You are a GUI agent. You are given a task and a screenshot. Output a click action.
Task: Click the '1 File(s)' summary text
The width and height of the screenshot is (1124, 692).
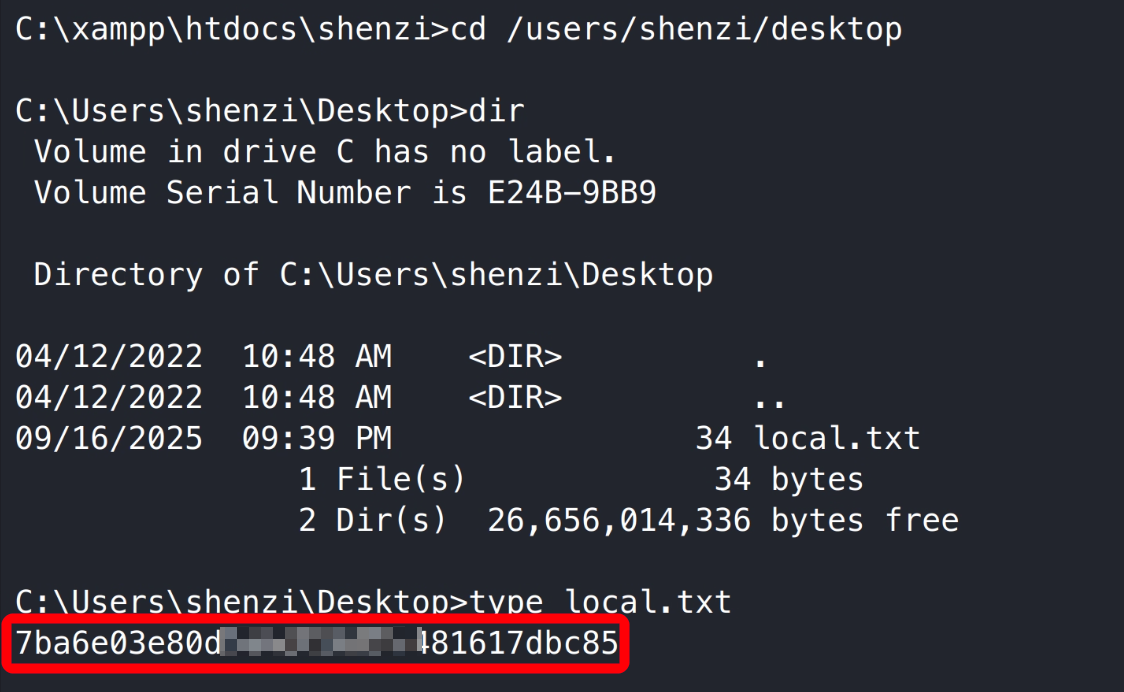tap(382, 479)
